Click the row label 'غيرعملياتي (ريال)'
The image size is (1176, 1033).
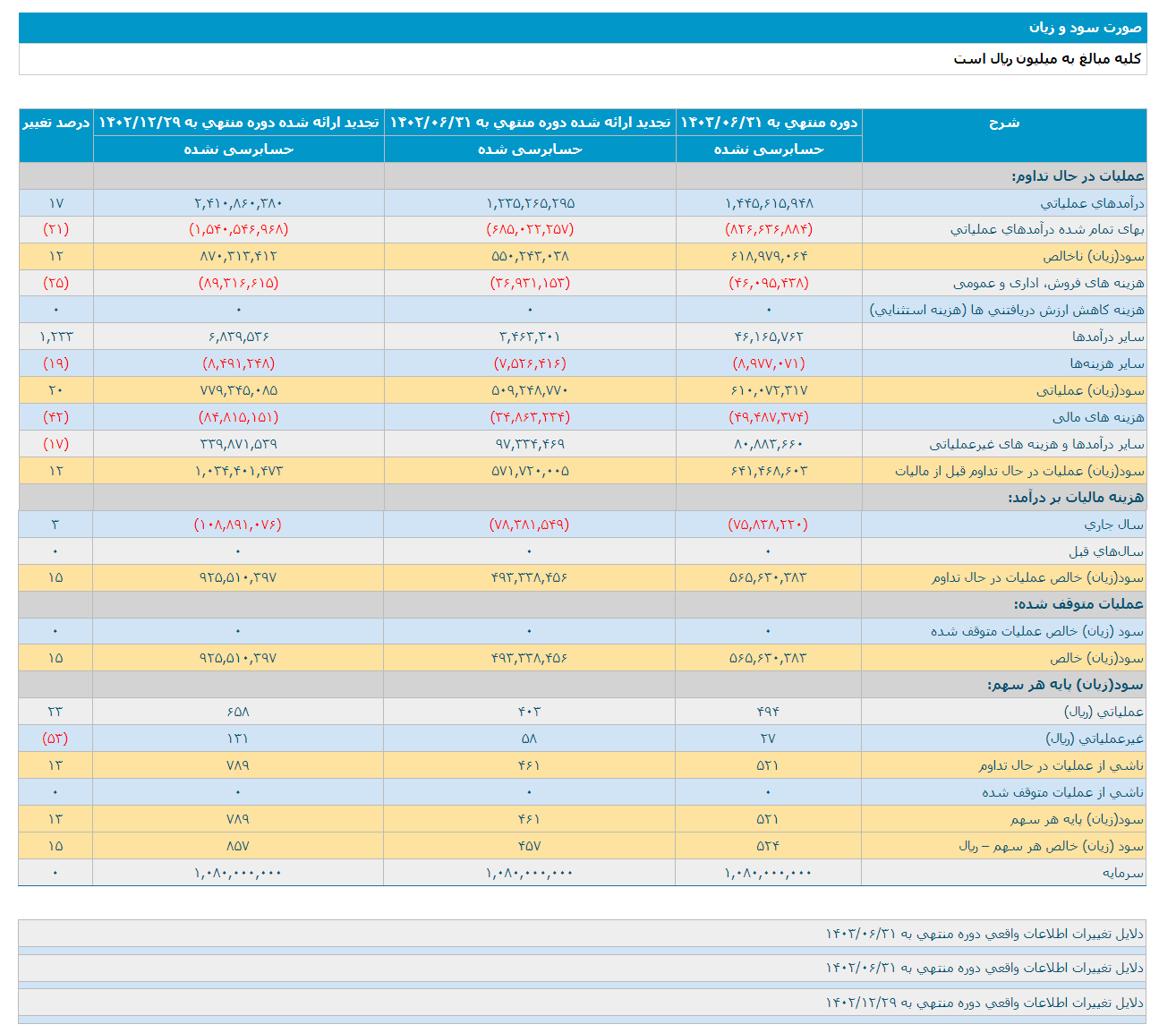[x=1095, y=738]
